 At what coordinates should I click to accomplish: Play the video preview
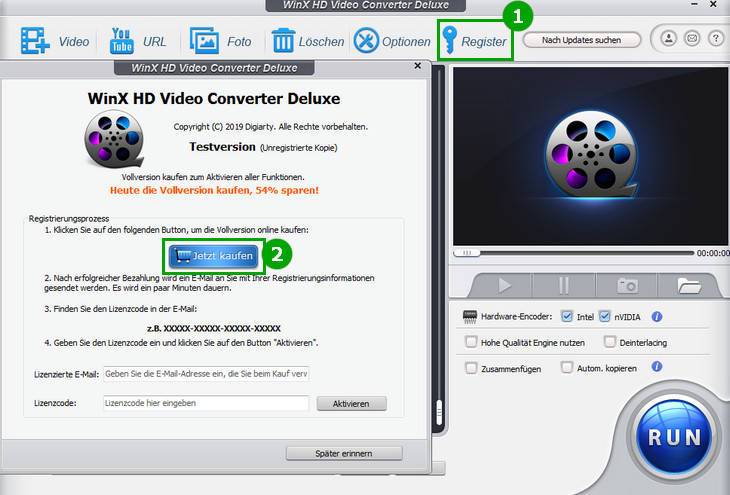[x=504, y=285]
